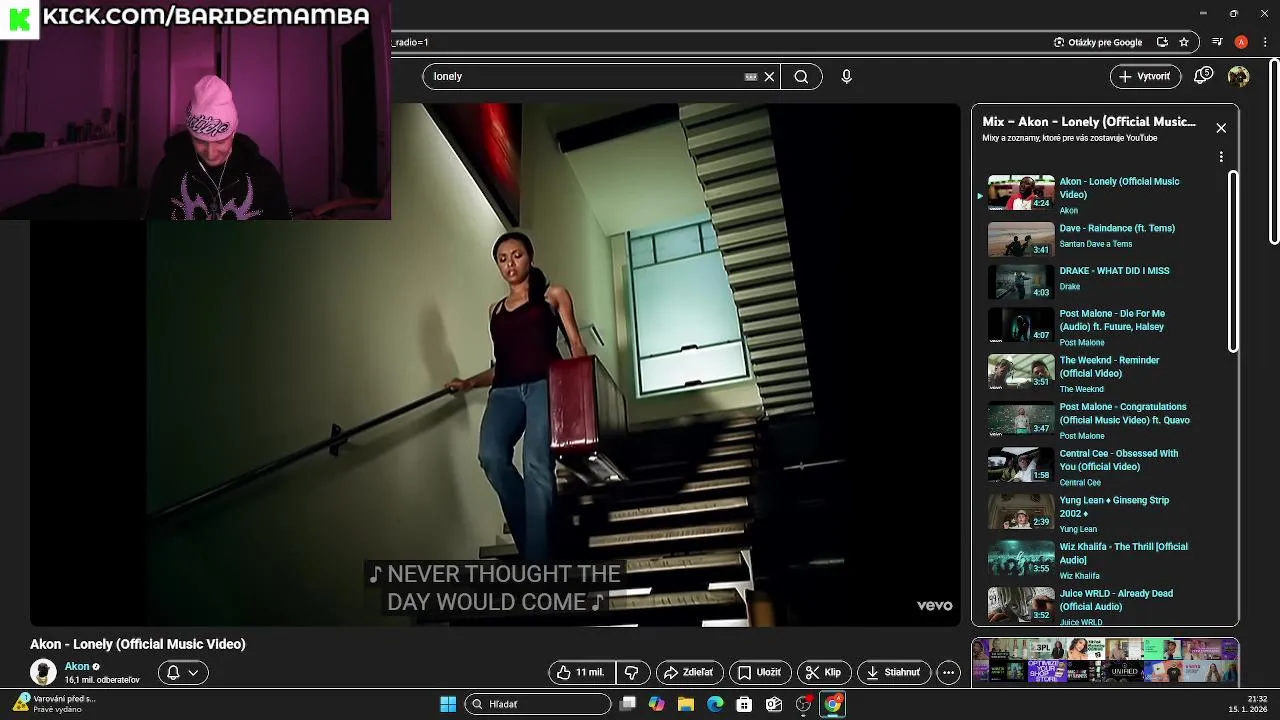Viewport: 1280px width, 720px height.
Task: Install app via address bar icon
Action: [x=1162, y=42]
